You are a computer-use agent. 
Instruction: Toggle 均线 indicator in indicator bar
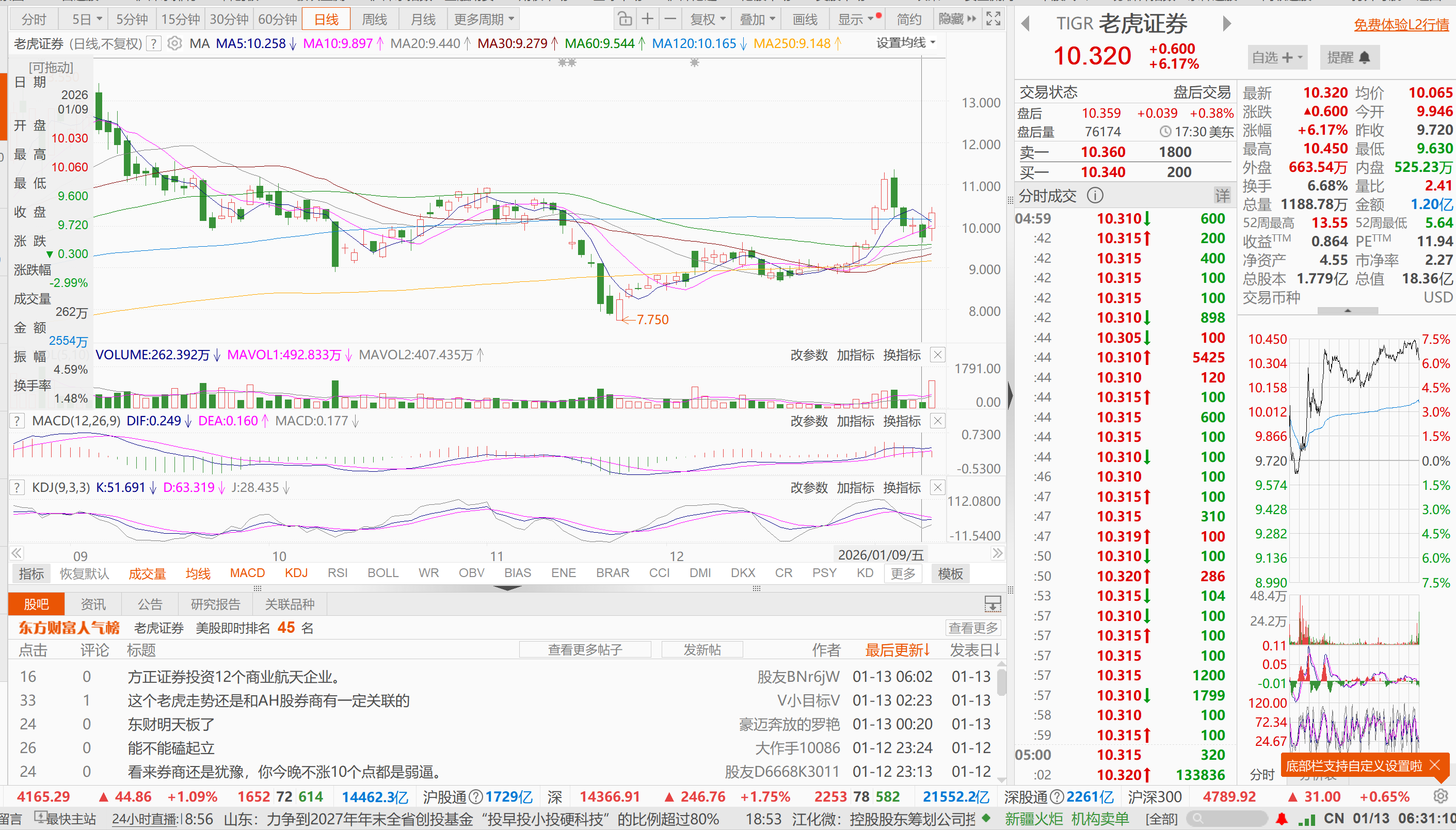[x=198, y=573]
